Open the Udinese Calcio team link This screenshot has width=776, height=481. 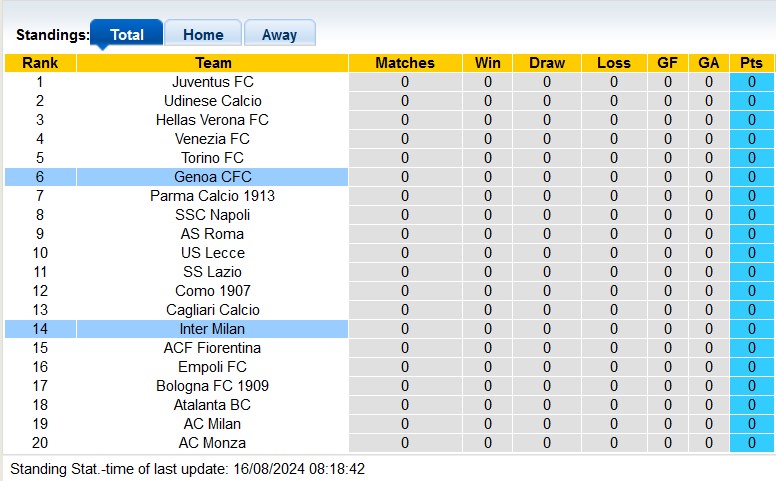click(x=213, y=101)
